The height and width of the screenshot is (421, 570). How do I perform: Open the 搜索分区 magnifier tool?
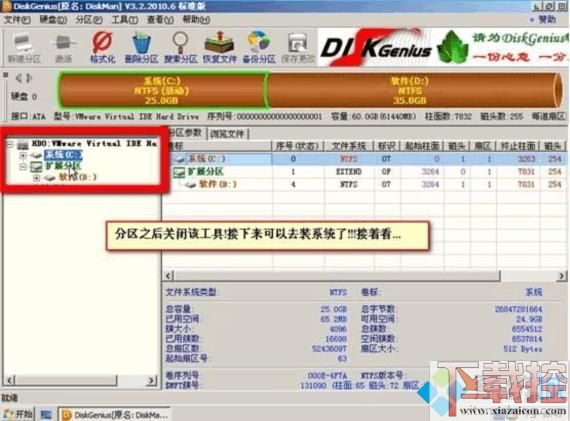(x=180, y=48)
